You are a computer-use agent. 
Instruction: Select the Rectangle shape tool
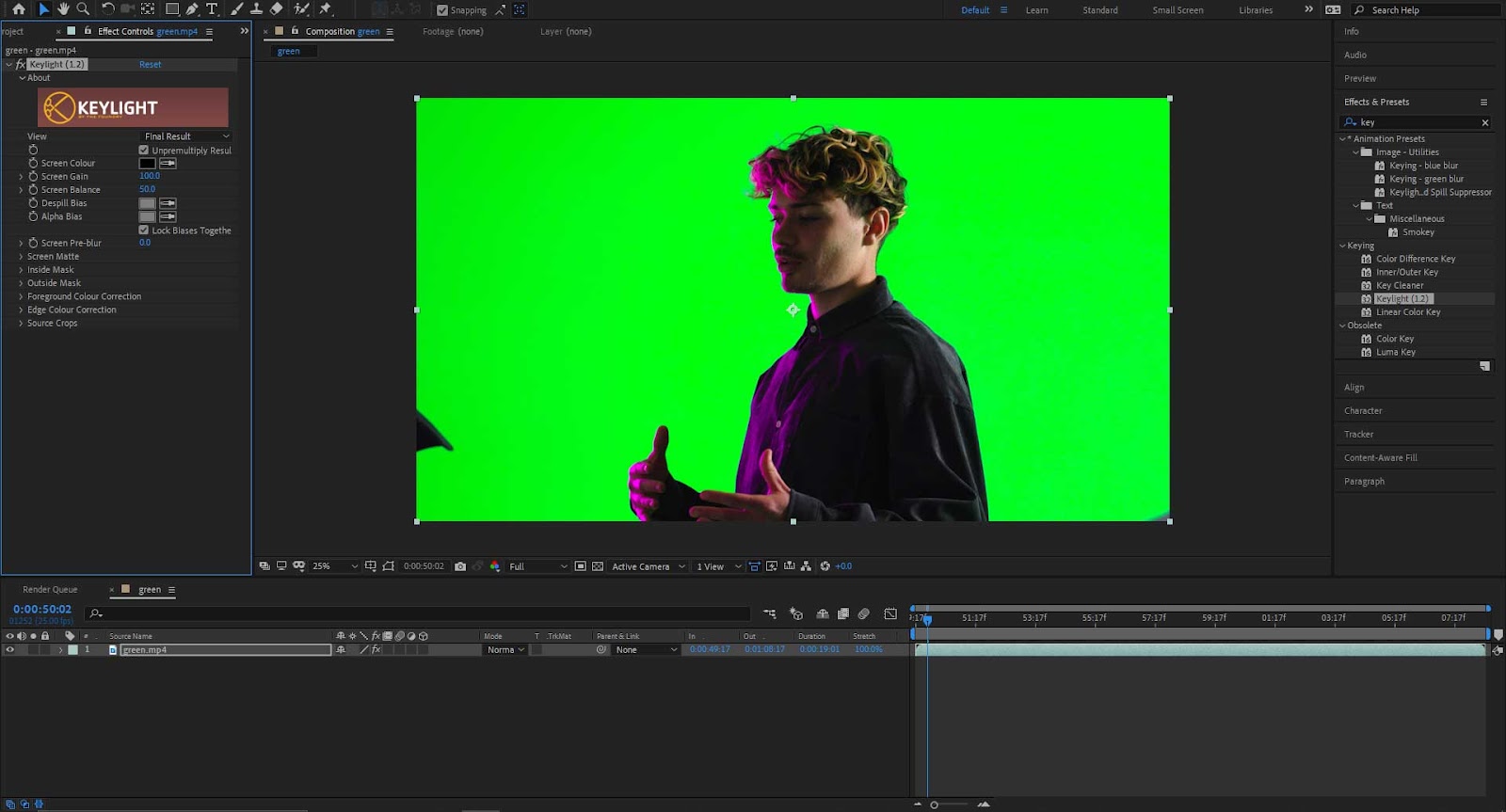coord(172,9)
